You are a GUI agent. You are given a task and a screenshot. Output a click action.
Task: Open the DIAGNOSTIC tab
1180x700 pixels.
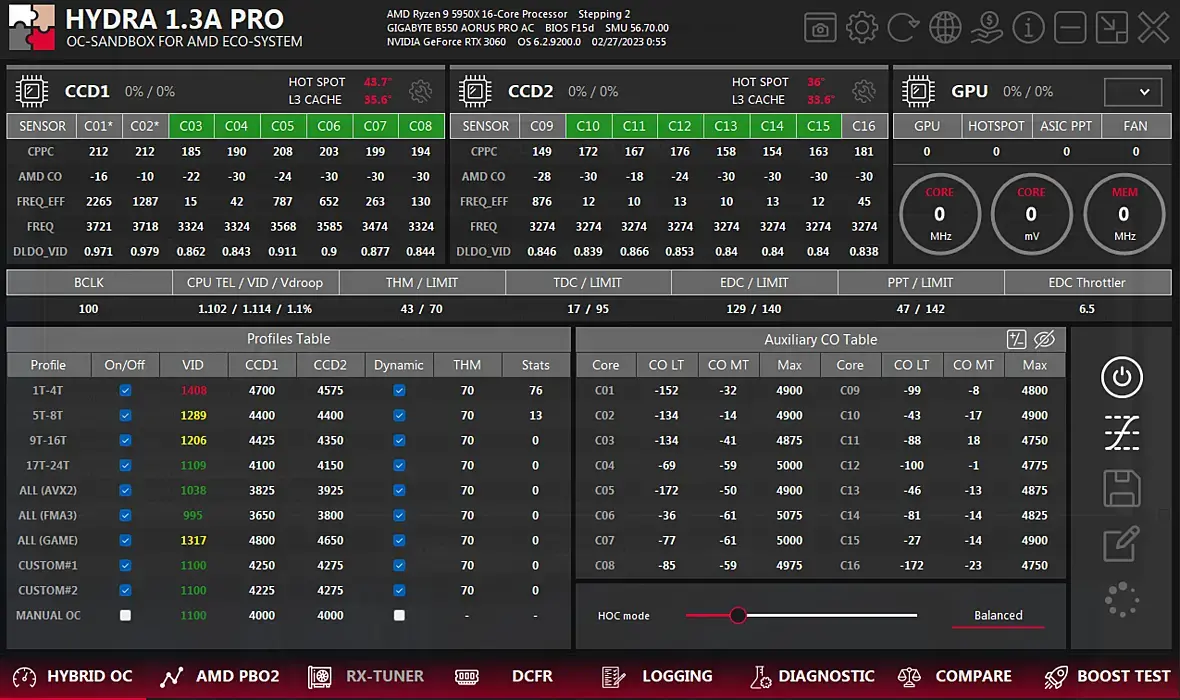click(812, 676)
